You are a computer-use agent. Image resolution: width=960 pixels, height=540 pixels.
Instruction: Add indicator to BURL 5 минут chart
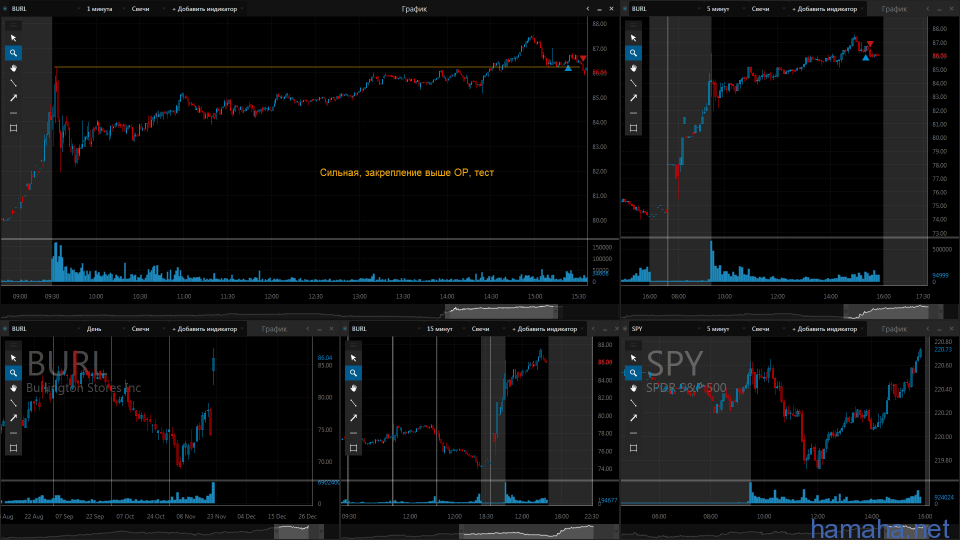(827, 9)
